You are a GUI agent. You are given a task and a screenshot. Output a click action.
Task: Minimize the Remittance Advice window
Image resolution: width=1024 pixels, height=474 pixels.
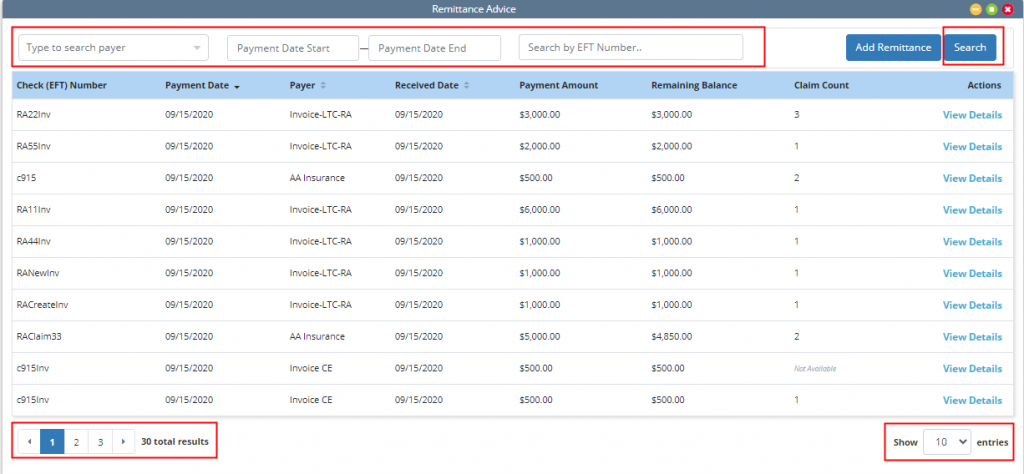click(x=975, y=8)
